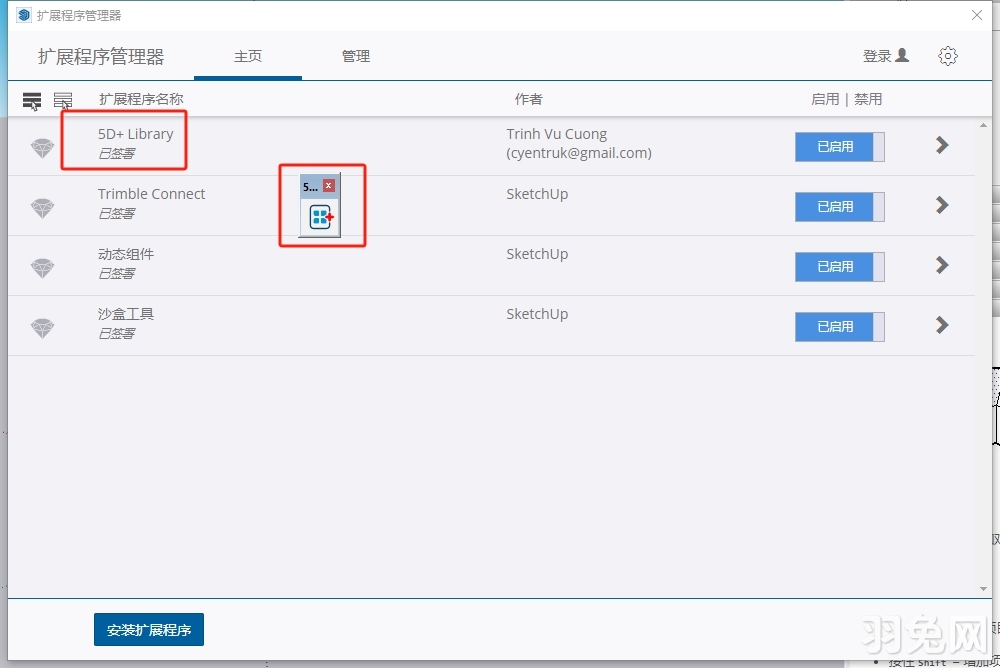The width and height of the screenshot is (1000, 668).
Task: Click the Trimble Connect diamond extension icon
Action: (x=42, y=207)
